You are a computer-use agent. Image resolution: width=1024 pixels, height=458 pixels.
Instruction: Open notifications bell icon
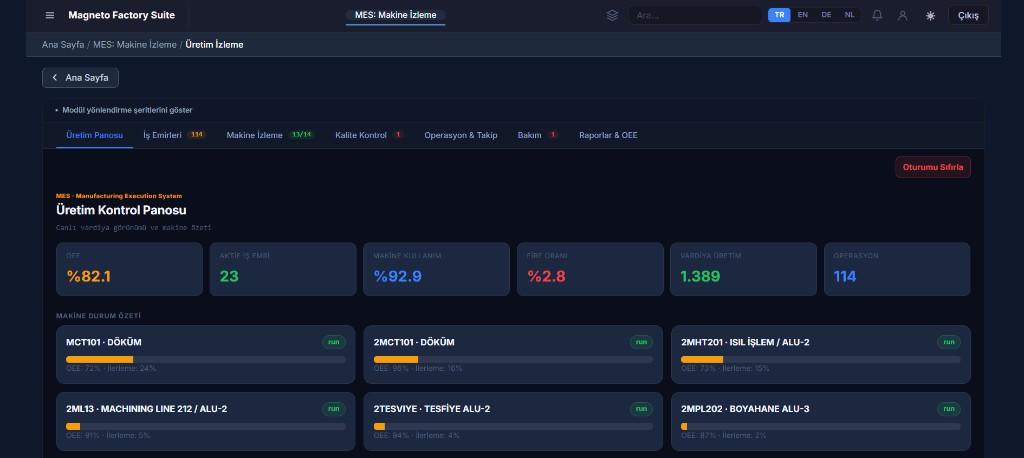pyautogui.click(x=877, y=15)
